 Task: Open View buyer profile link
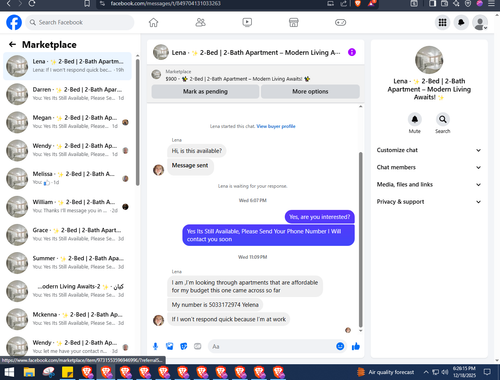click(276, 126)
